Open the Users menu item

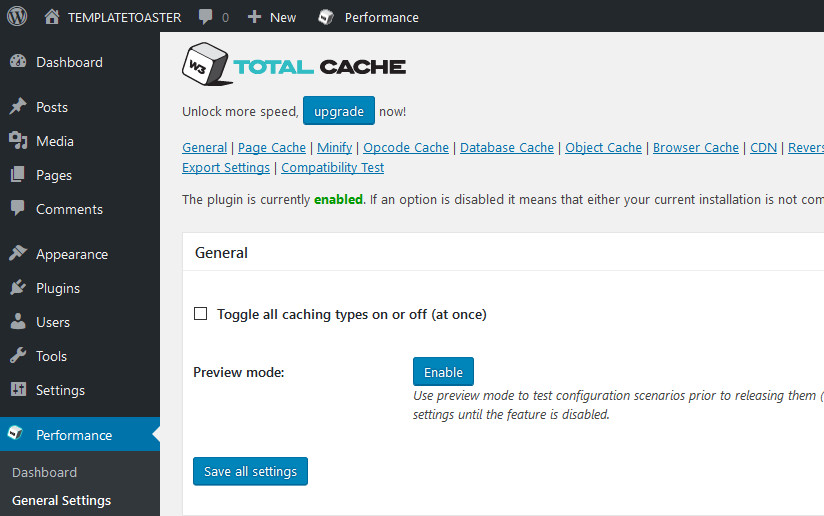53,322
